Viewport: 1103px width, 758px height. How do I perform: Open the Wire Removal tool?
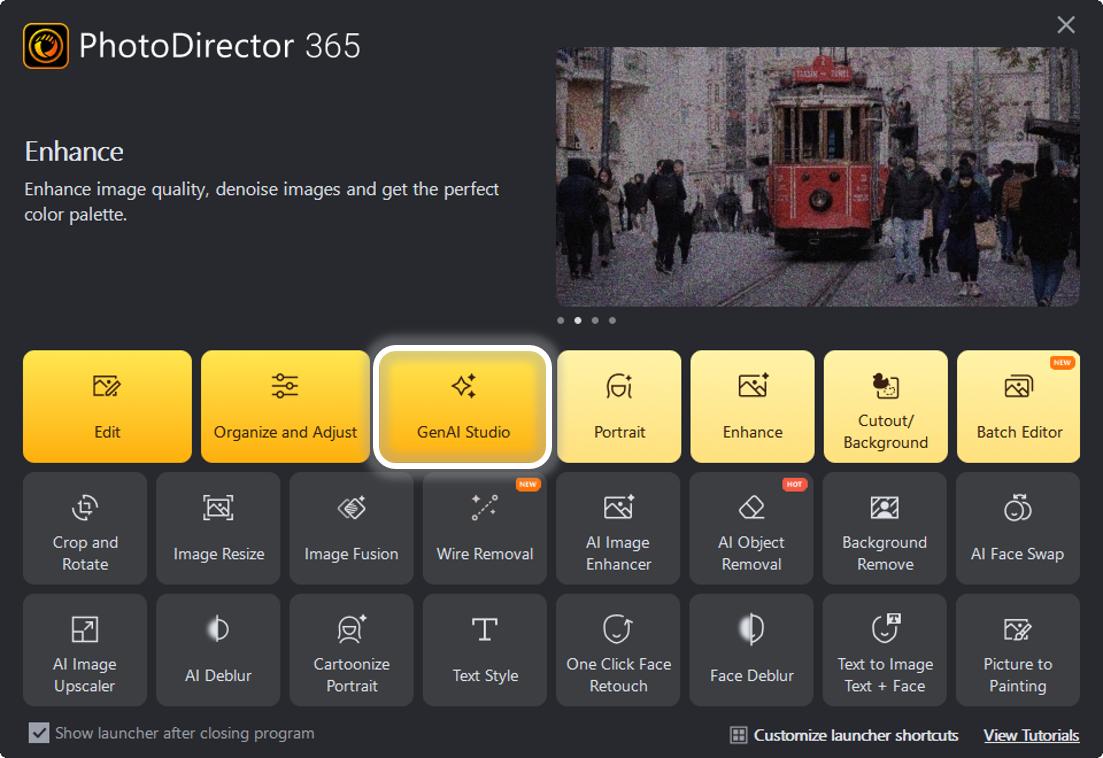click(485, 528)
